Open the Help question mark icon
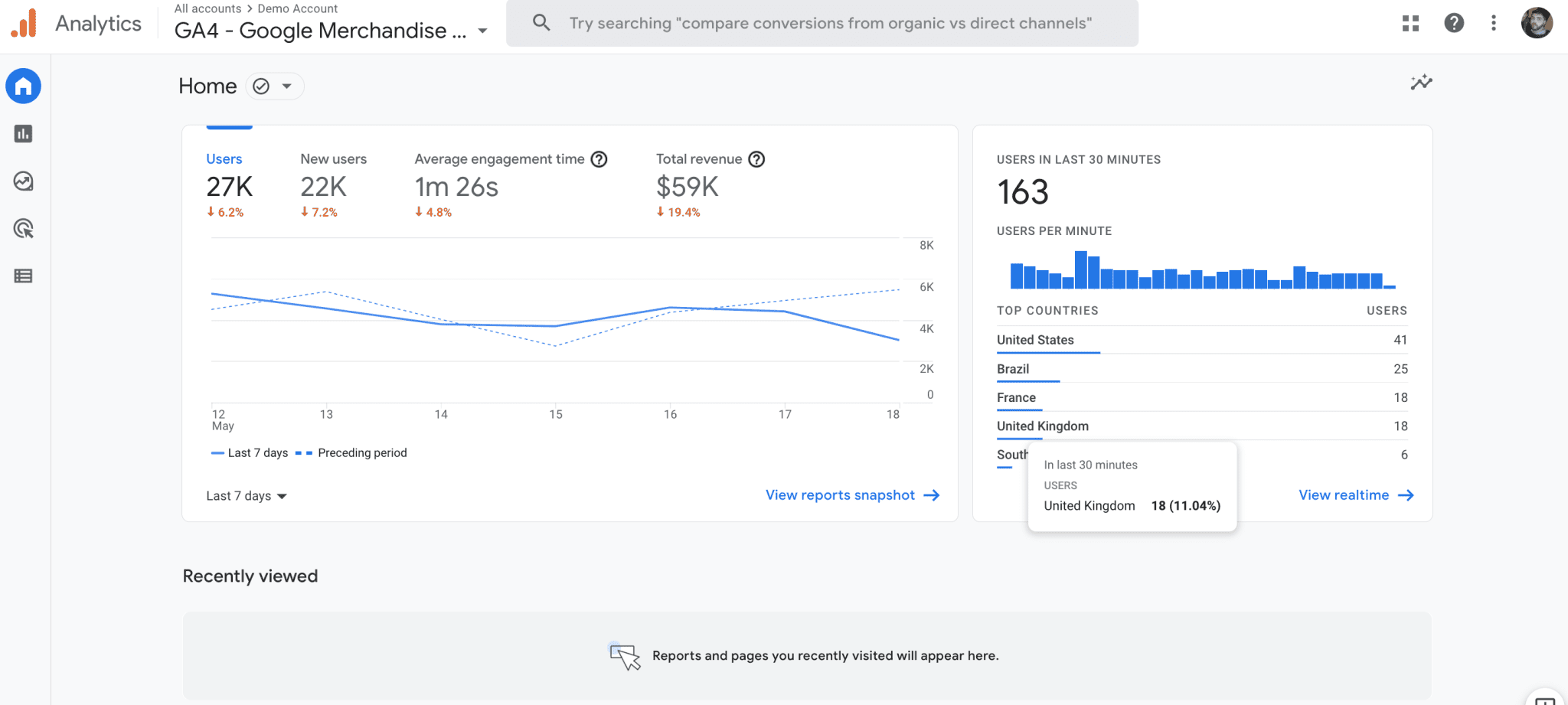Screen dimensions: 1568x705 [1454, 23]
